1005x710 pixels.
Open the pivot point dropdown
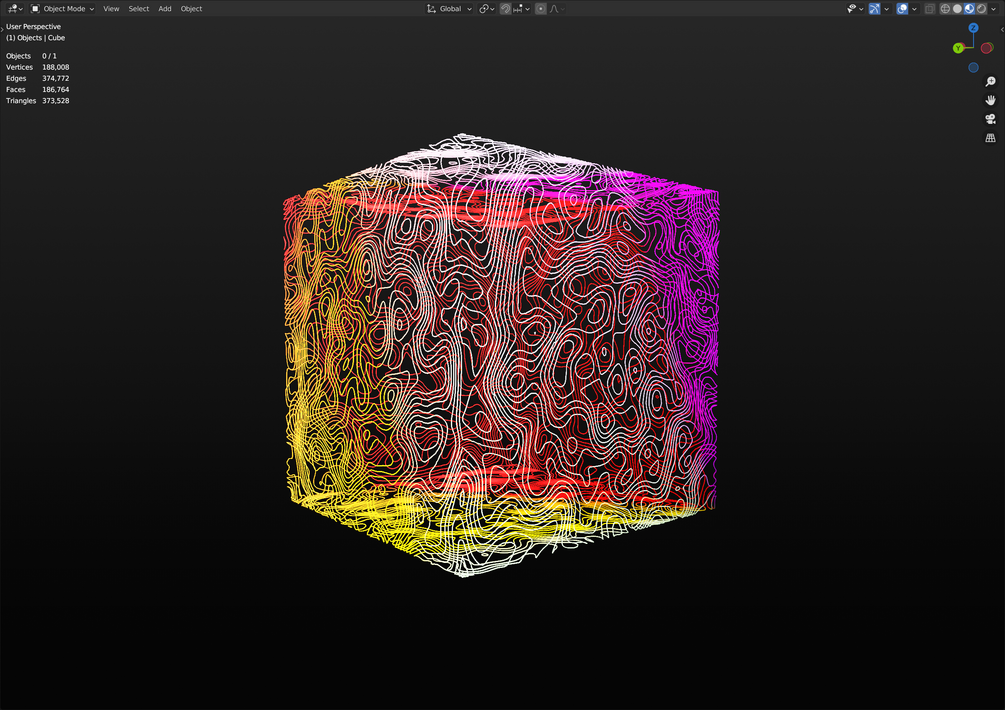(x=486, y=9)
